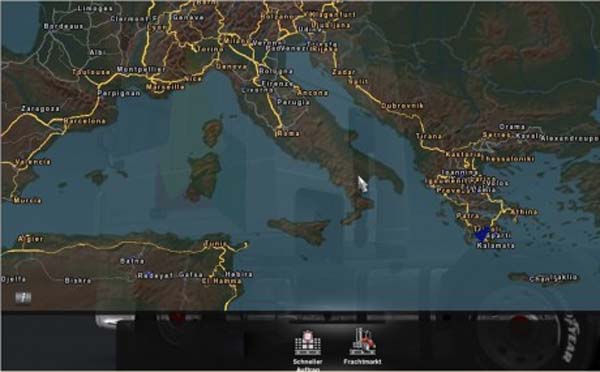
Task: Select Bologna on the map
Action: (276, 71)
